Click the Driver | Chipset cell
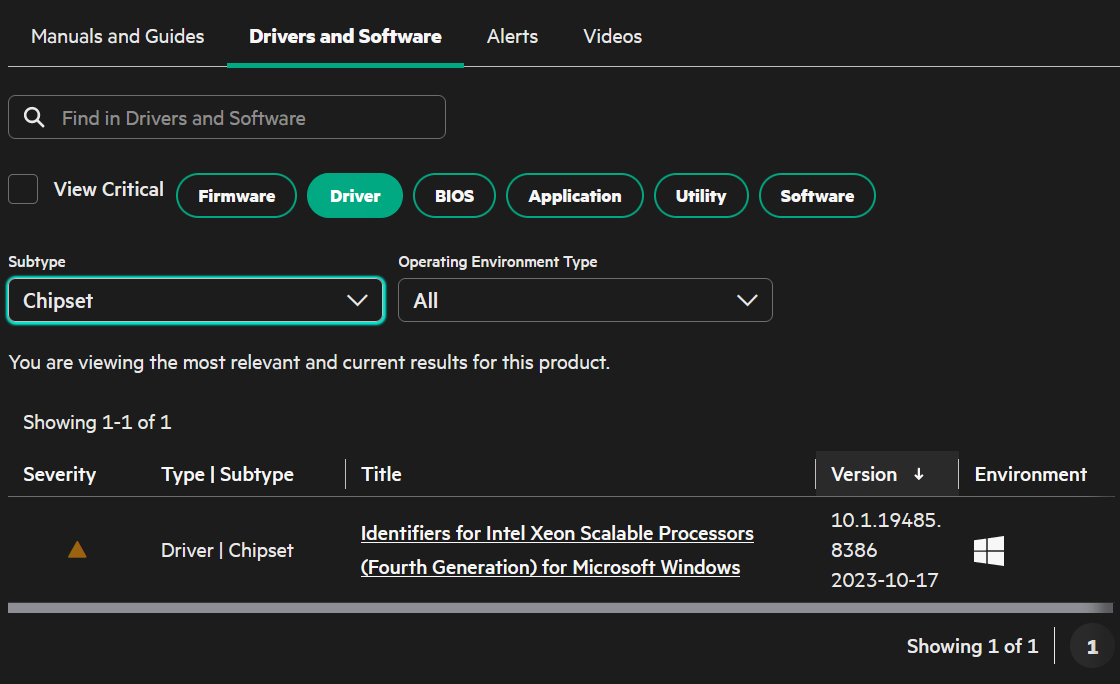The height and width of the screenshot is (684, 1120). [x=227, y=550]
